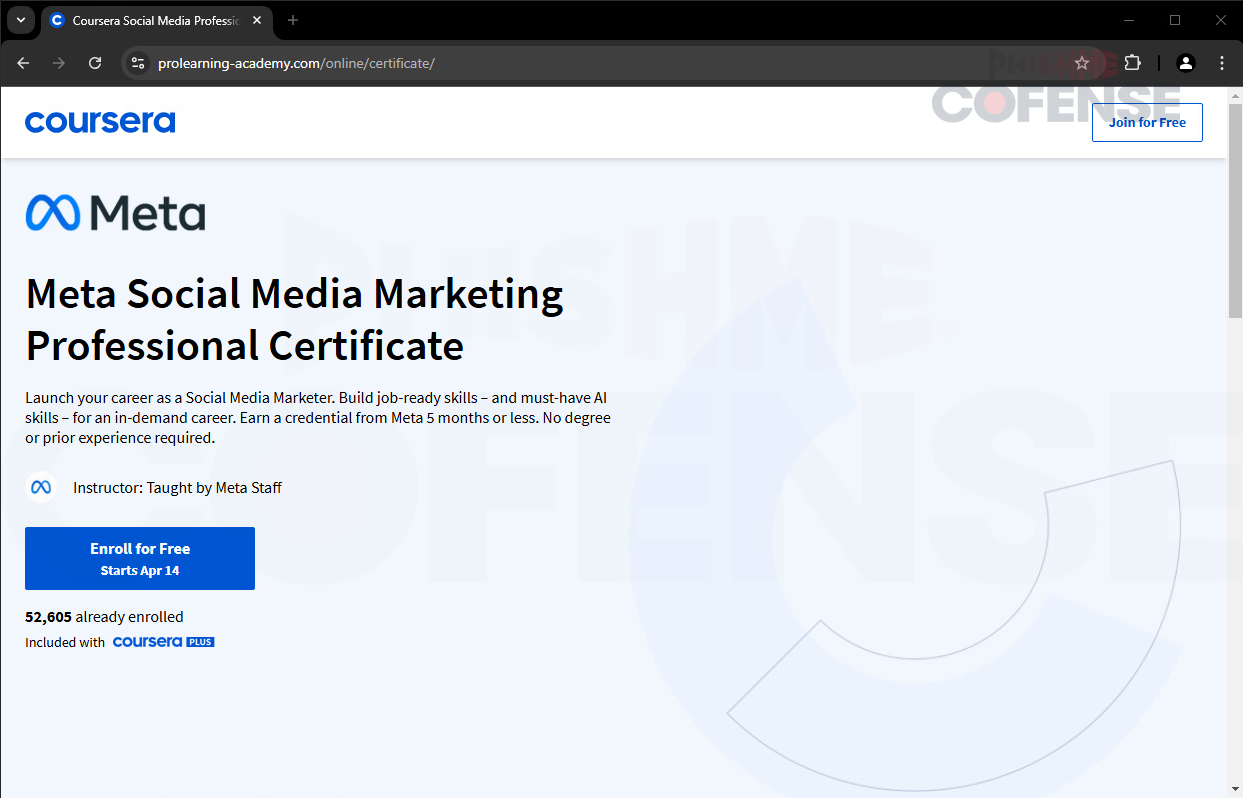Click the site information icon in address bar

(138, 63)
